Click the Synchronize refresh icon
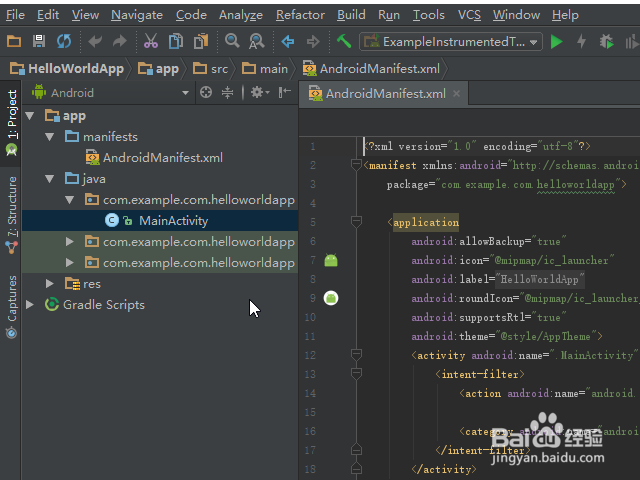The width and height of the screenshot is (640, 480). tap(64, 41)
